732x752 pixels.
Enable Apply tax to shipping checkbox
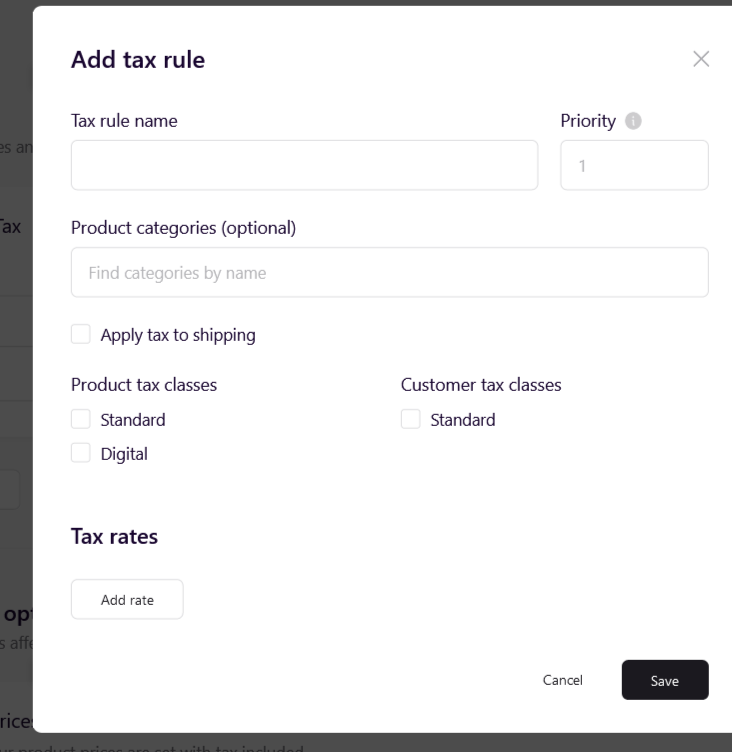81,334
